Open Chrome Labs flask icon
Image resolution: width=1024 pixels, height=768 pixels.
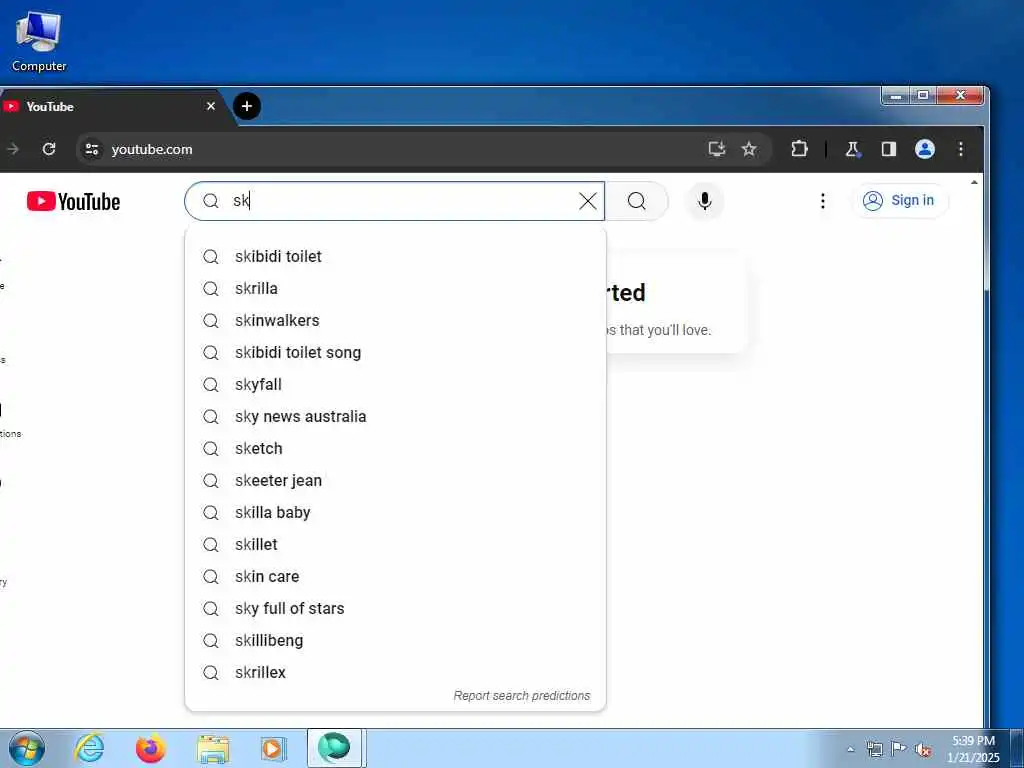coord(852,149)
